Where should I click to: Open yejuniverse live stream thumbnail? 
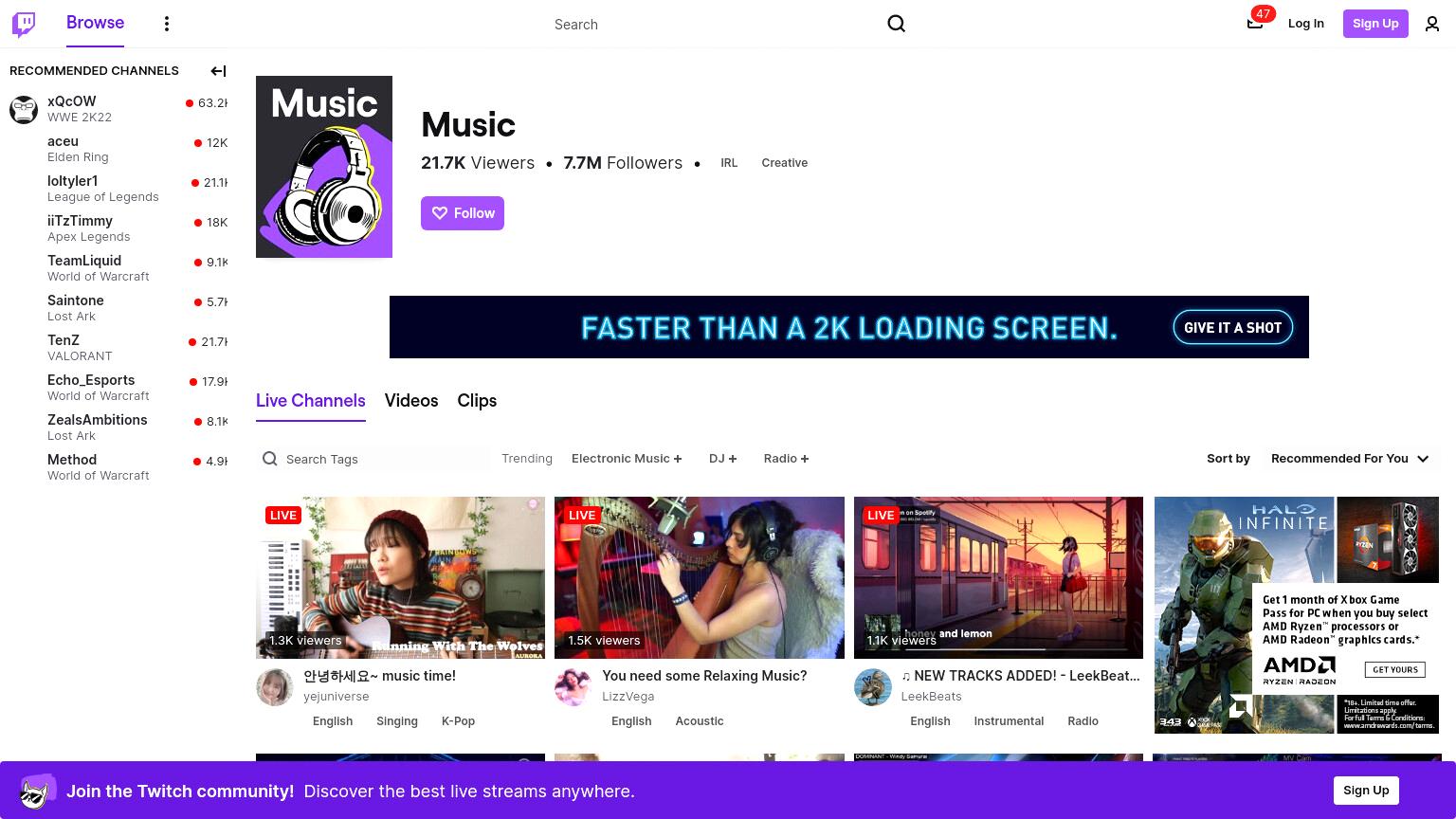coord(400,577)
